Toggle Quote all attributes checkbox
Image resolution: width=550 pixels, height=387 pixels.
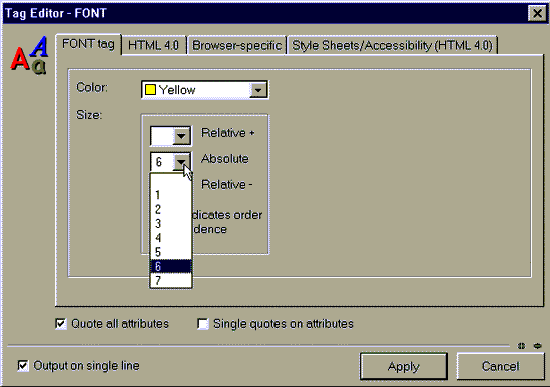(x=61, y=323)
